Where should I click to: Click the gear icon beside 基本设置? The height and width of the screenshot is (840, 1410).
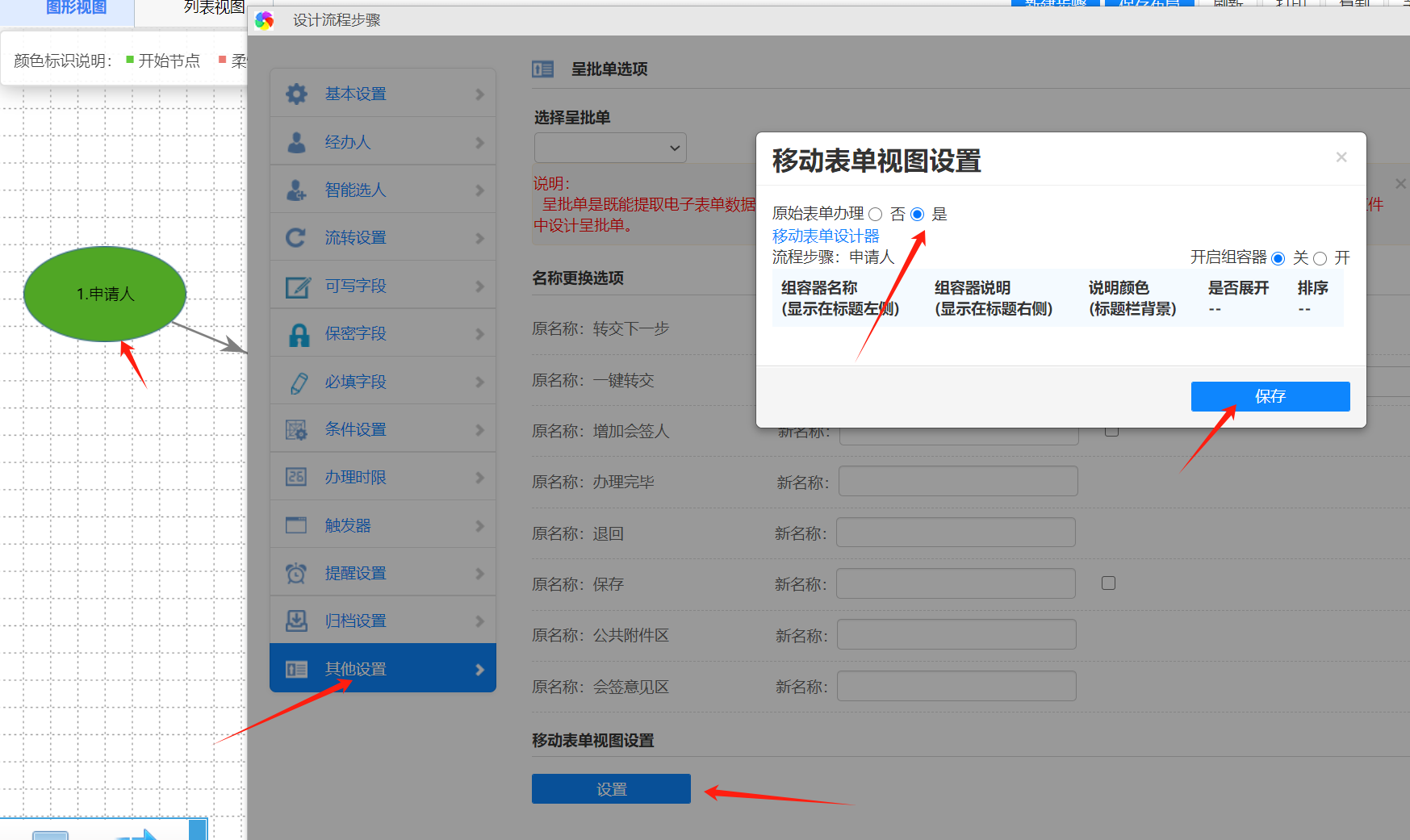pyautogui.click(x=296, y=94)
